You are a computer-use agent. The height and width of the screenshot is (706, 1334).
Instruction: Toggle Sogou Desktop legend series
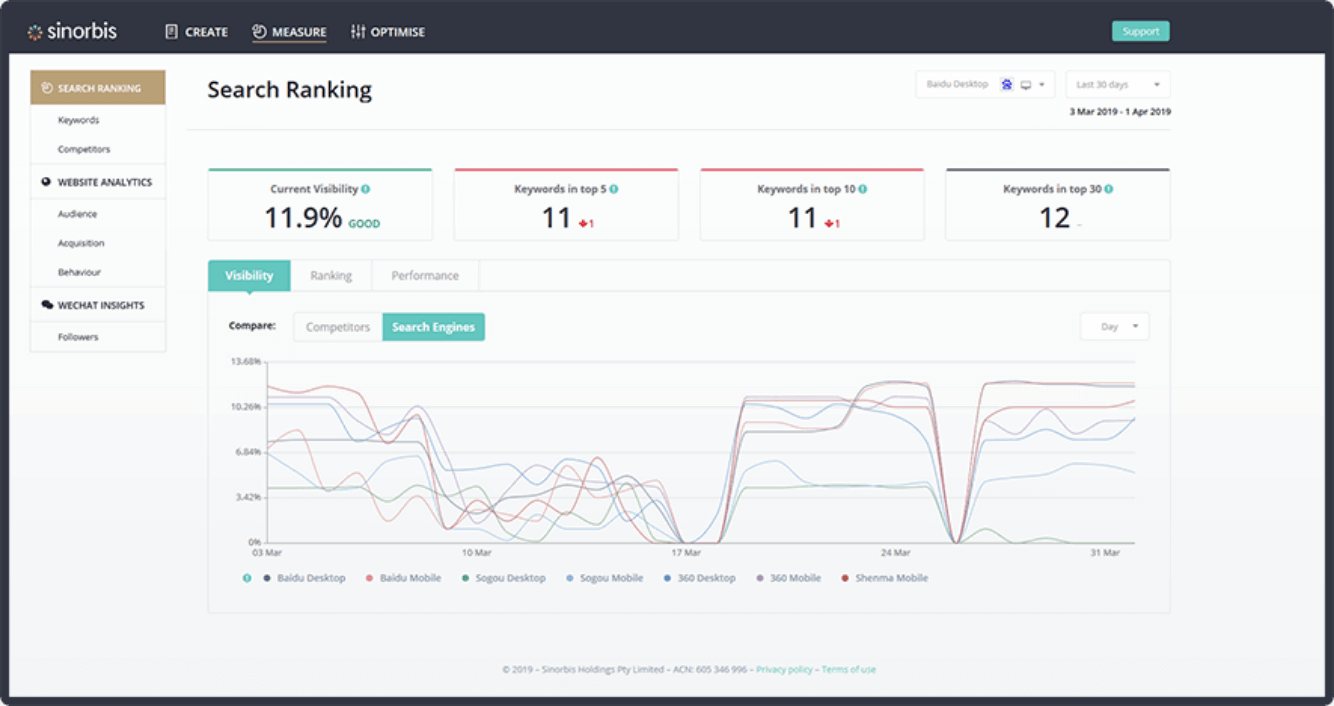[503, 578]
